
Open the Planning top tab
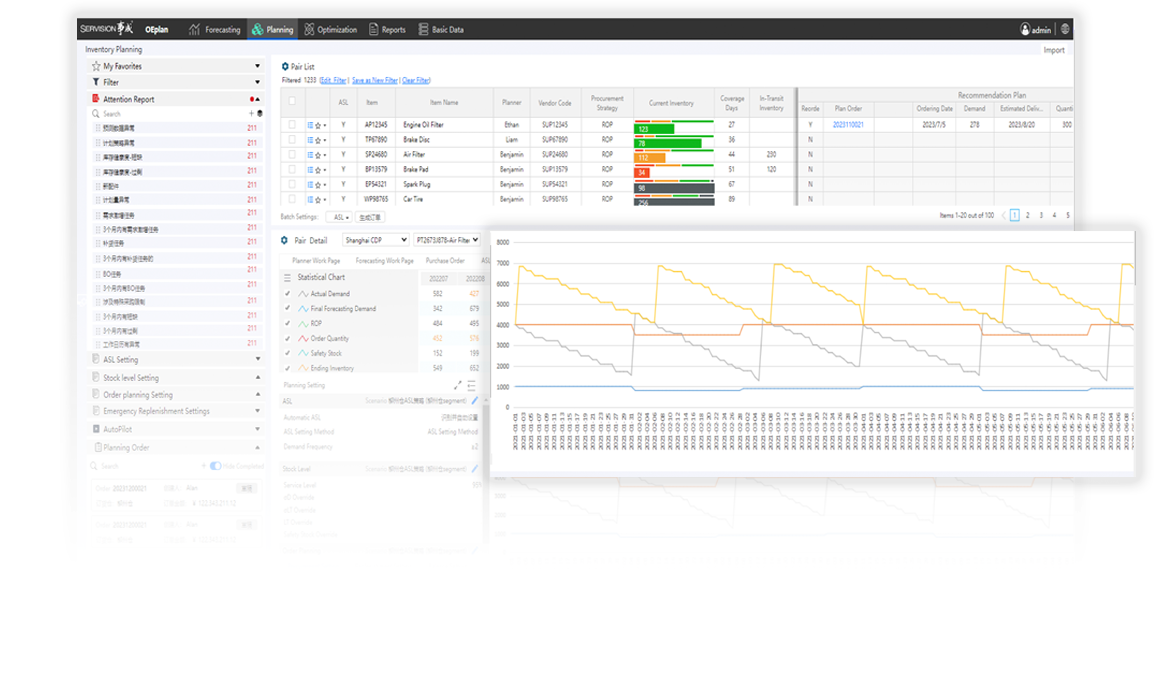pos(272,29)
